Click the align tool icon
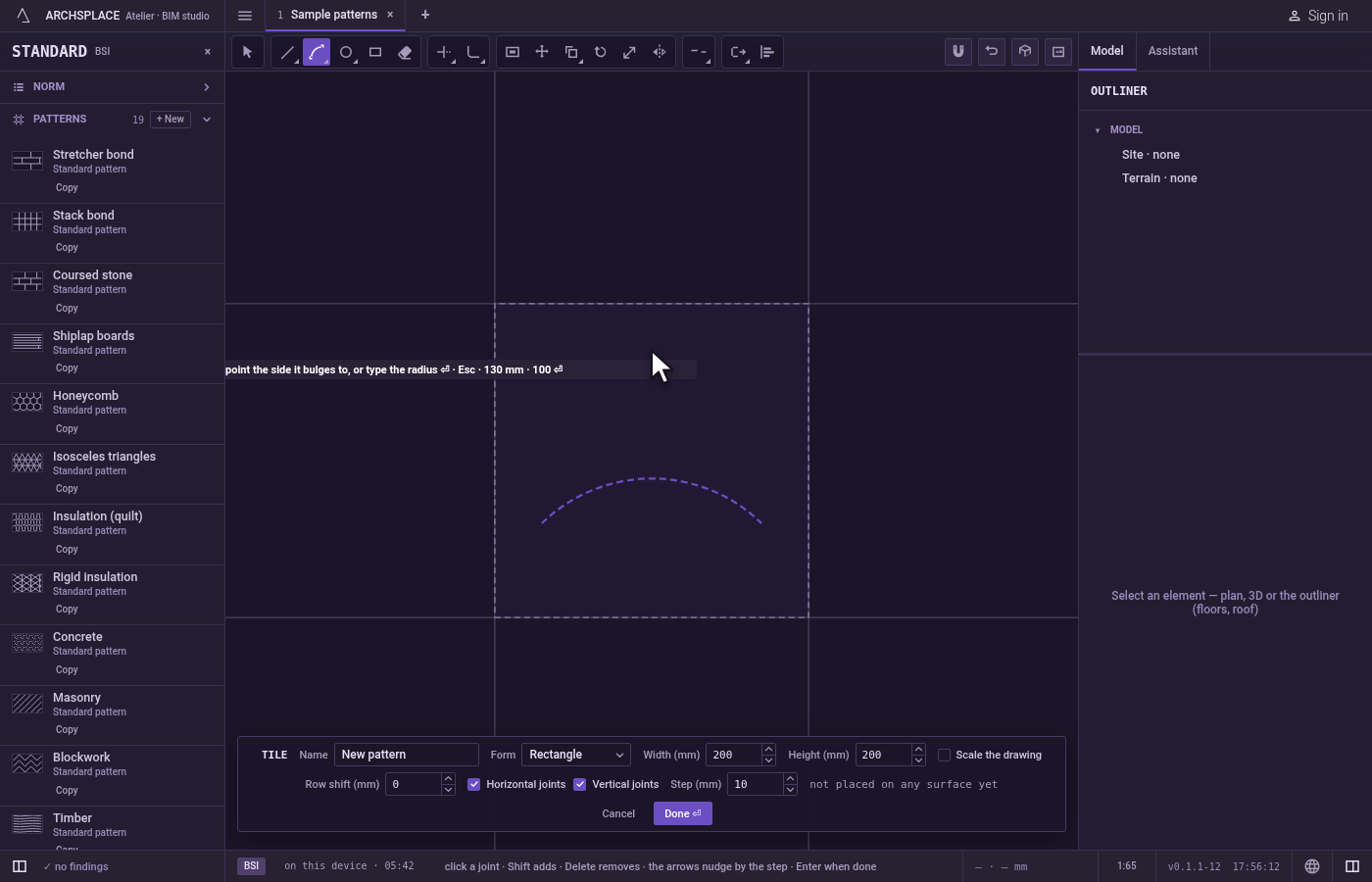The width and height of the screenshot is (1372, 882). 767,52
